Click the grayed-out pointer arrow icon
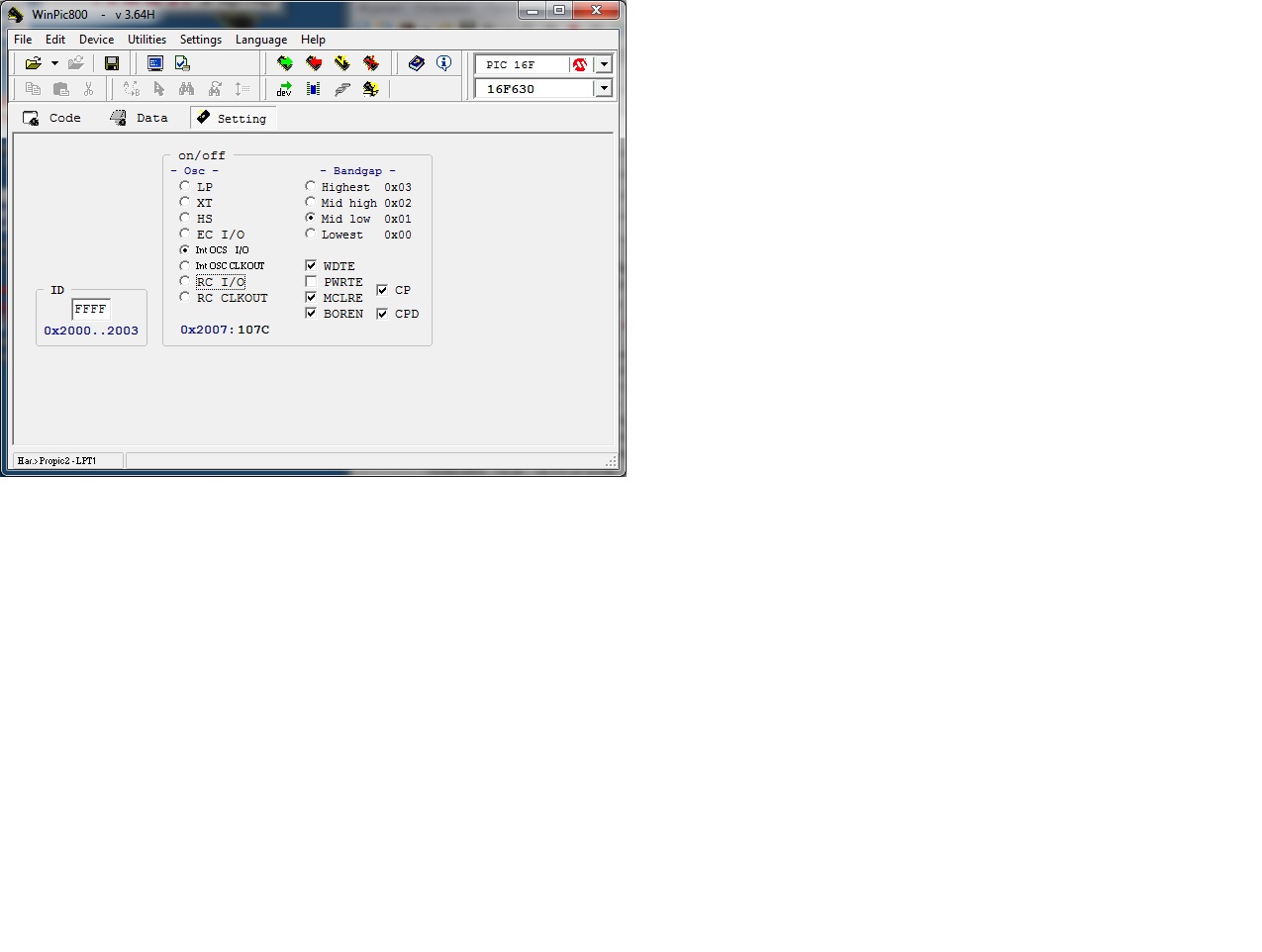Image resolution: width=1262 pixels, height=952 pixels. tap(159, 89)
